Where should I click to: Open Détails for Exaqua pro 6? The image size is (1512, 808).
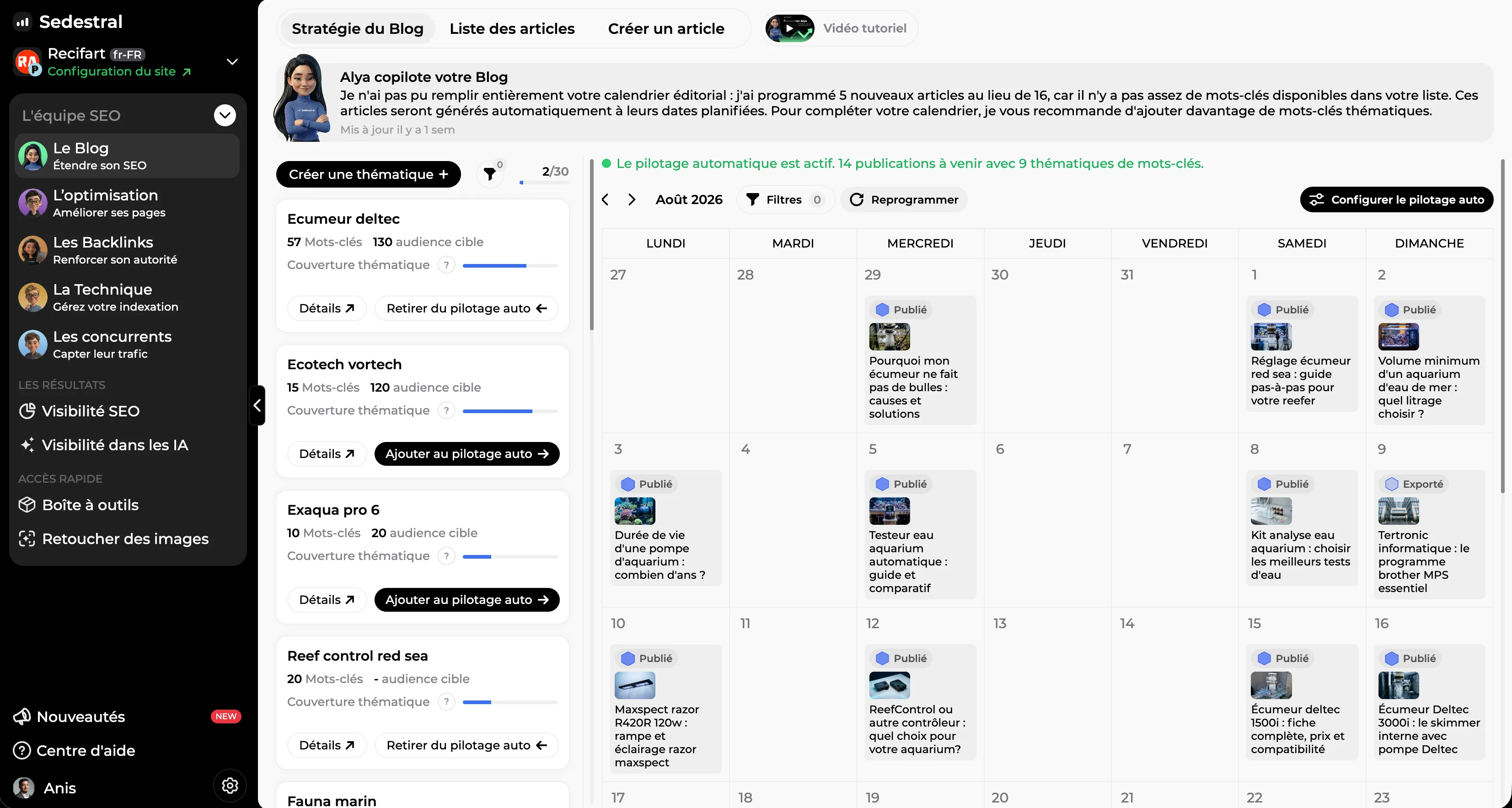[327, 599]
